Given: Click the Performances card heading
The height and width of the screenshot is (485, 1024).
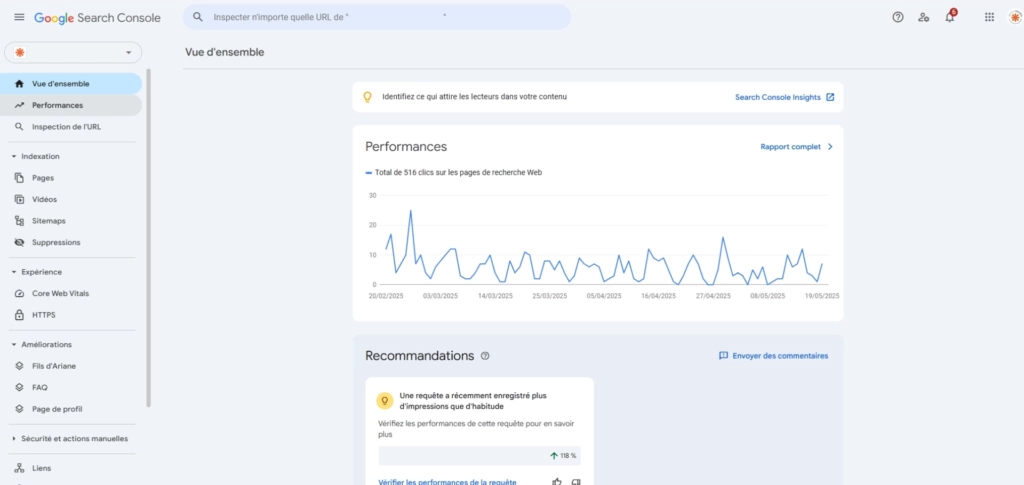Looking at the screenshot, I should pos(406,146).
